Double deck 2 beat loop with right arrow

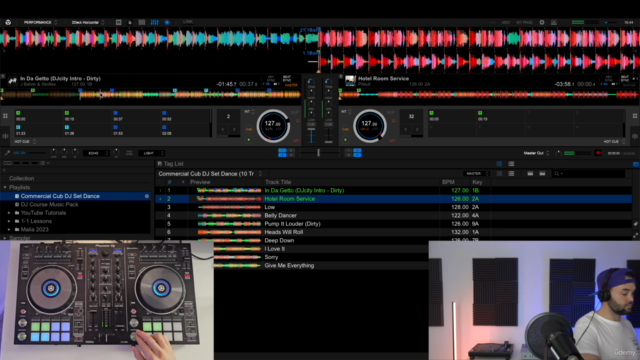(x=417, y=129)
